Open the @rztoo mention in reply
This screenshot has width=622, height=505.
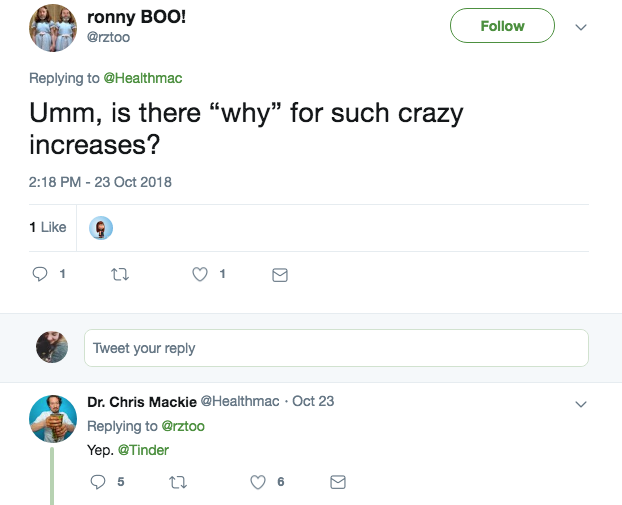tap(183, 426)
